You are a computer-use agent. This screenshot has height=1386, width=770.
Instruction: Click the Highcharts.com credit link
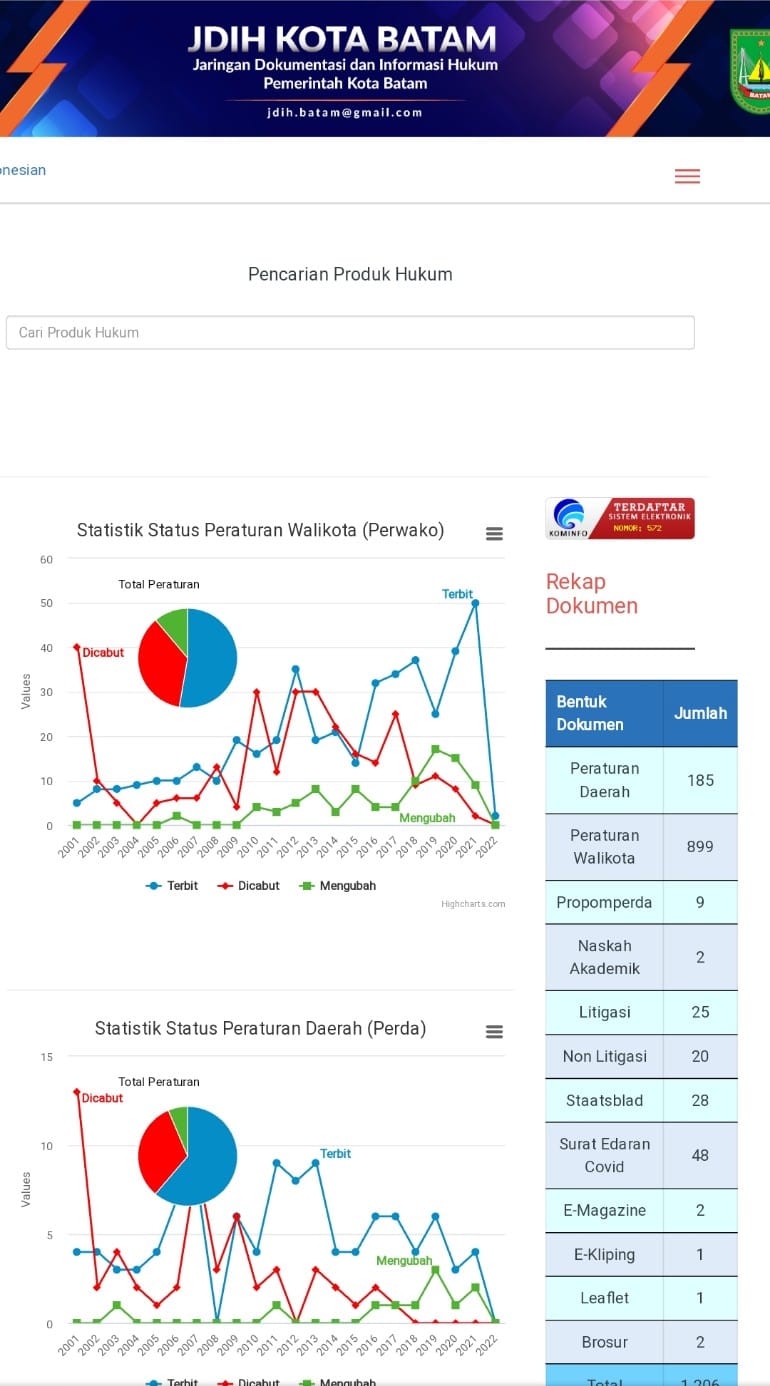pyautogui.click(x=473, y=904)
